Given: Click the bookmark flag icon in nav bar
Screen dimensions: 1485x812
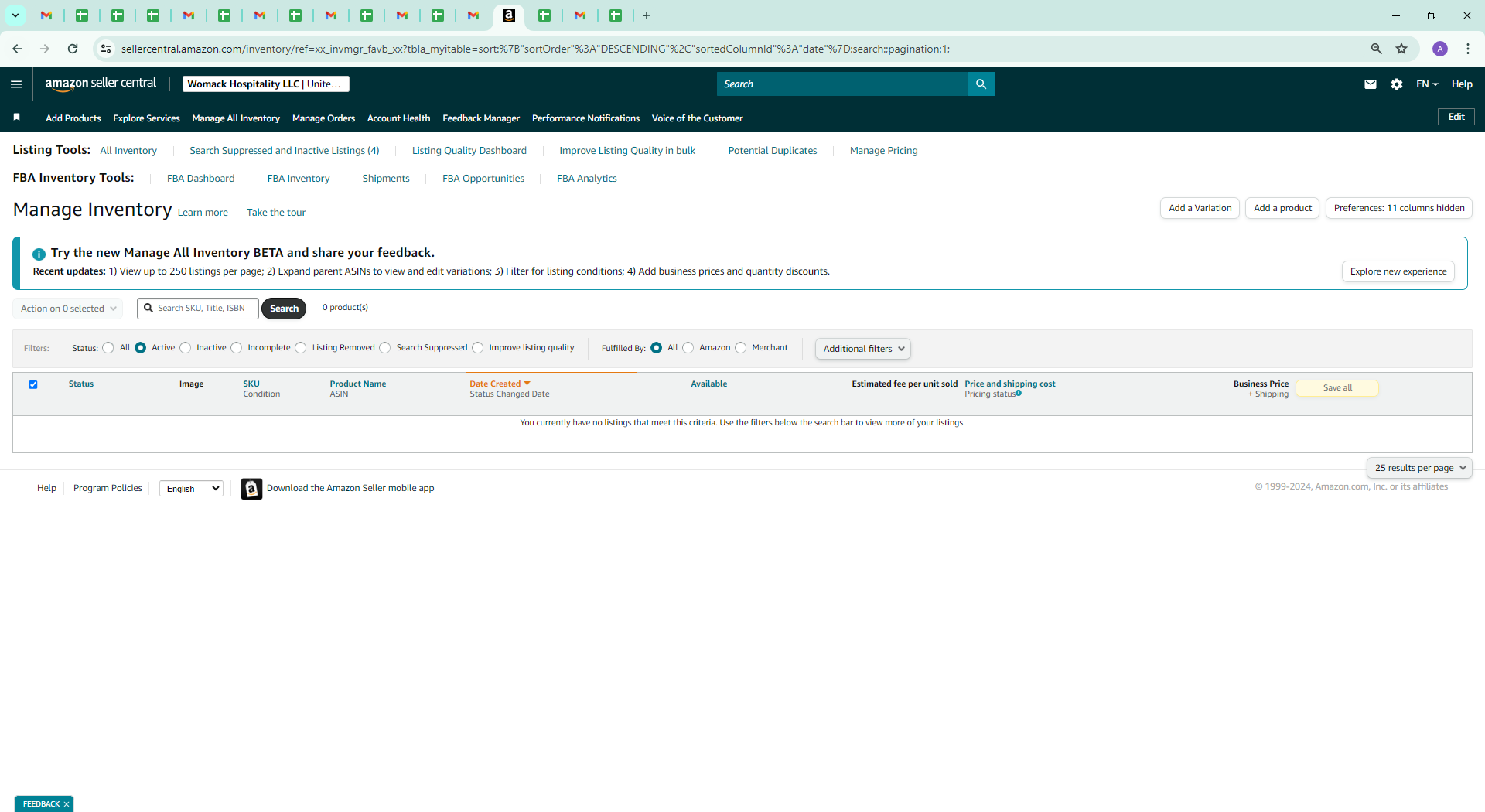Looking at the screenshot, I should coord(16,118).
